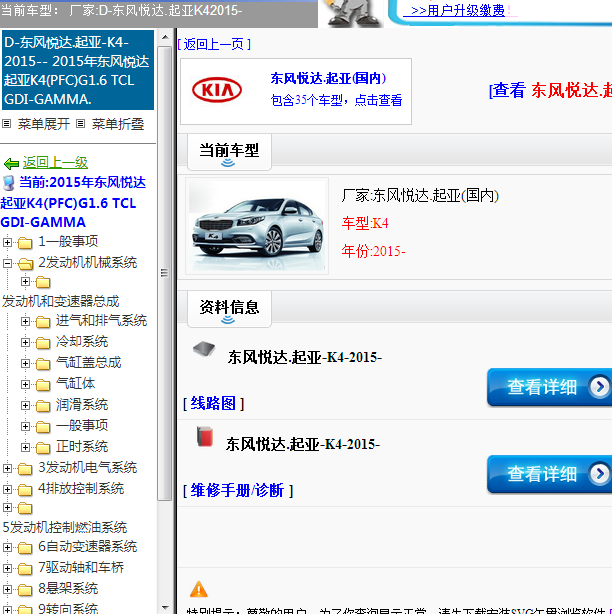The height and width of the screenshot is (614, 612).
Task: Select 菜单展开 menu option
Action: (x=43, y=124)
